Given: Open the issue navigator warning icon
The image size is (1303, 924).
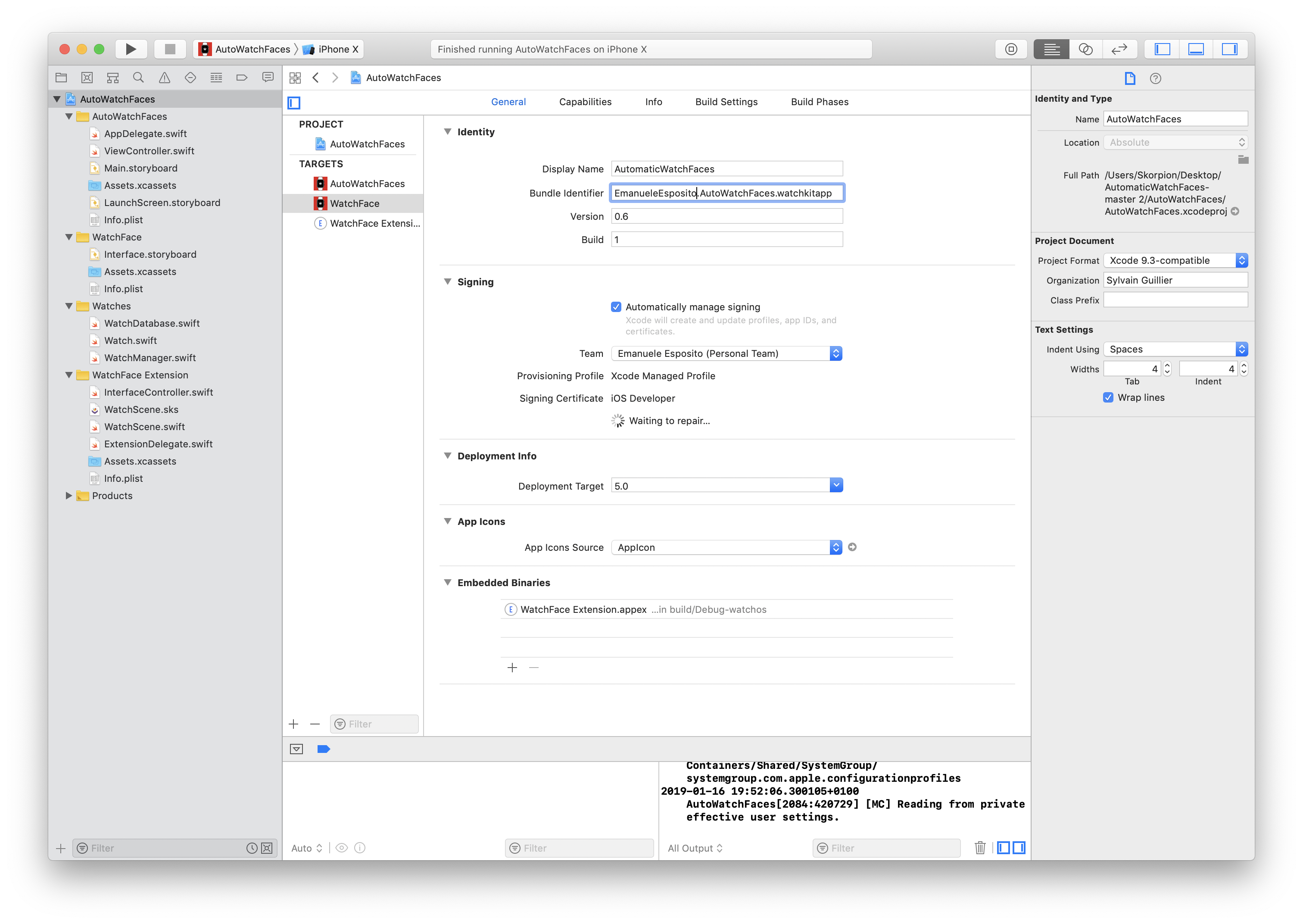Looking at the screenshot, I should pos(164,78).
